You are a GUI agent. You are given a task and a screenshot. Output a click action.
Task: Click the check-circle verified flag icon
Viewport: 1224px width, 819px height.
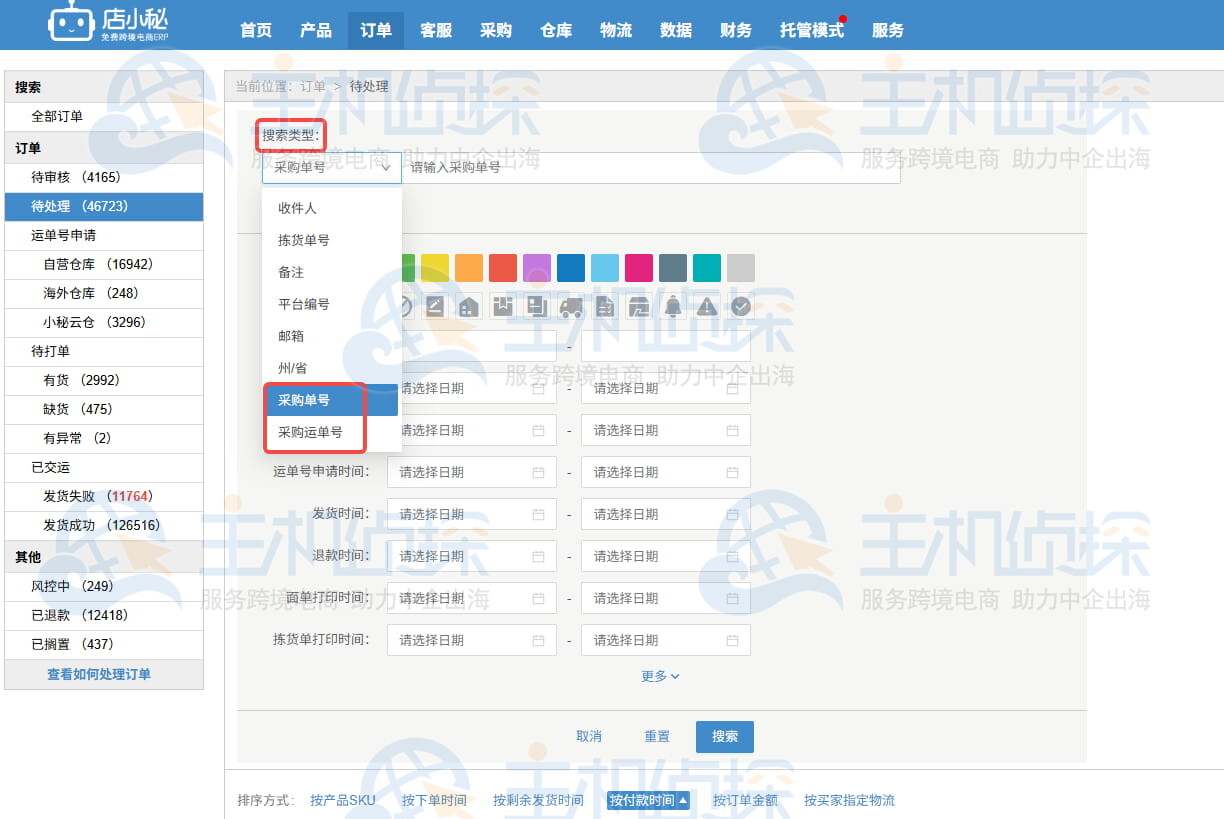pos(740,307)
